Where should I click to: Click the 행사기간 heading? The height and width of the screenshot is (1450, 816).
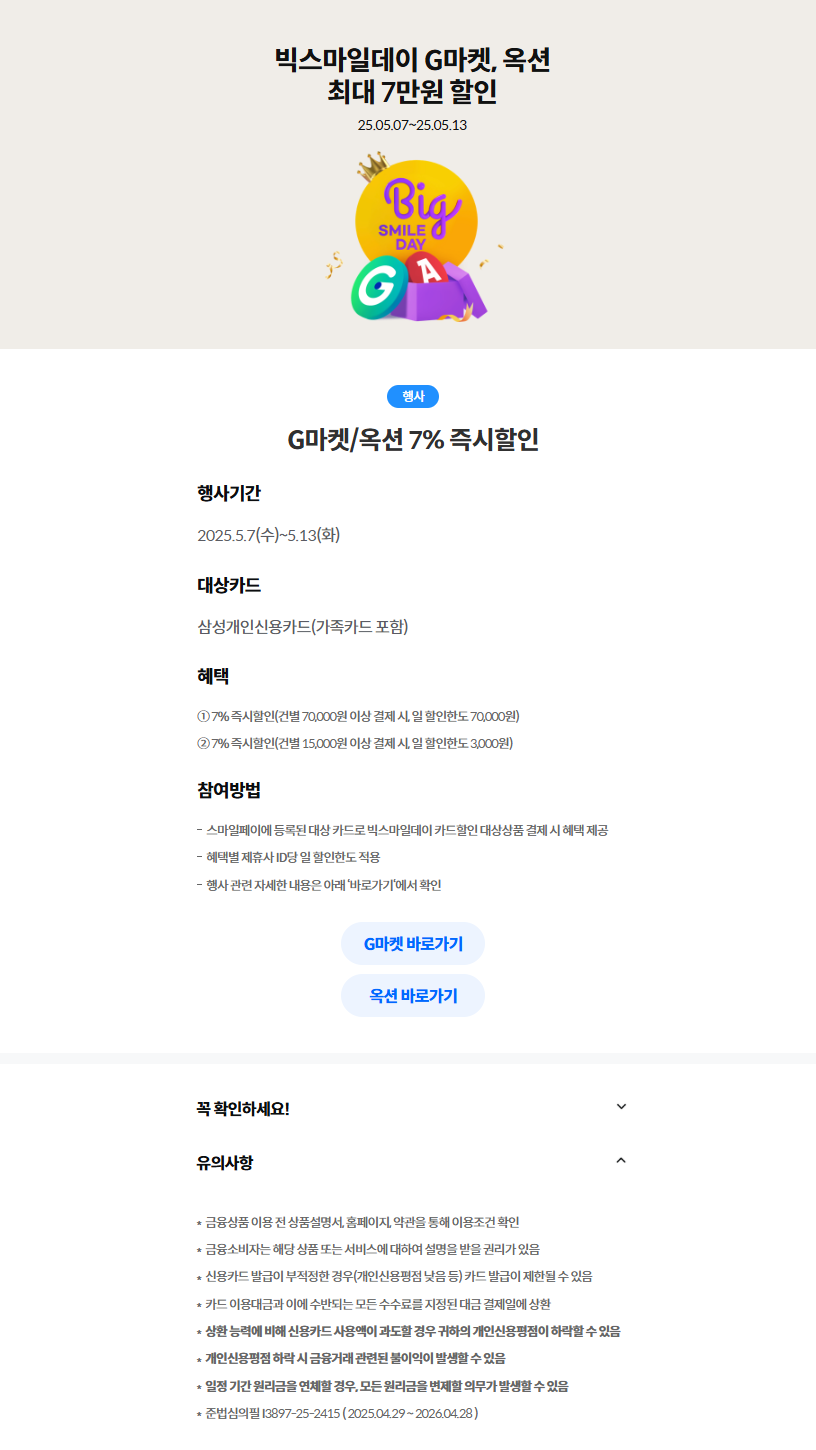tap(230, 493)
